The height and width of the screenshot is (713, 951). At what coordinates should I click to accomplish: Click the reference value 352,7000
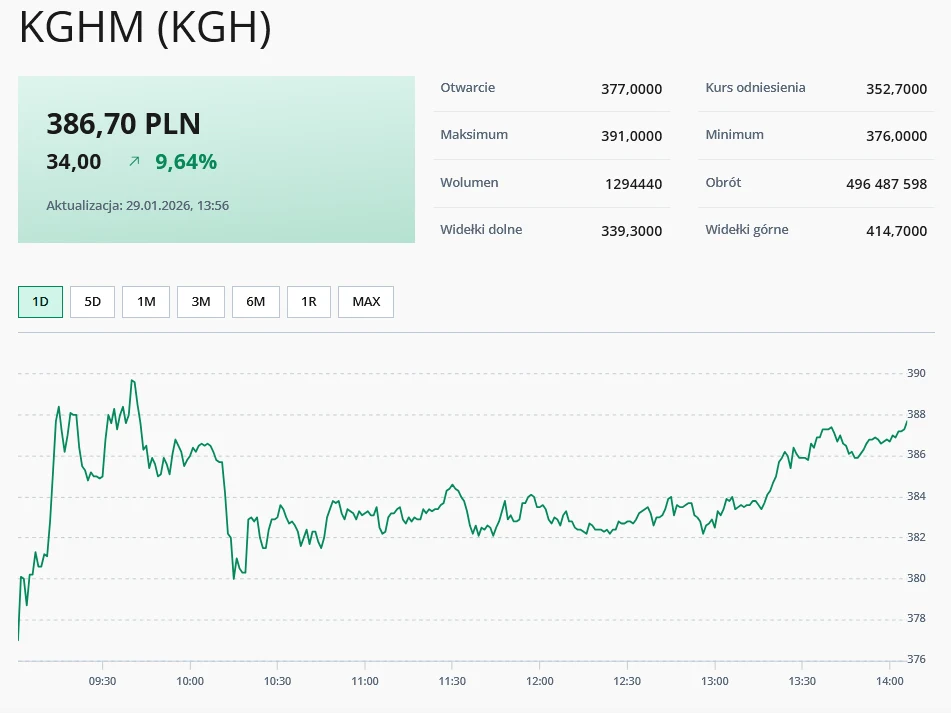896,89
